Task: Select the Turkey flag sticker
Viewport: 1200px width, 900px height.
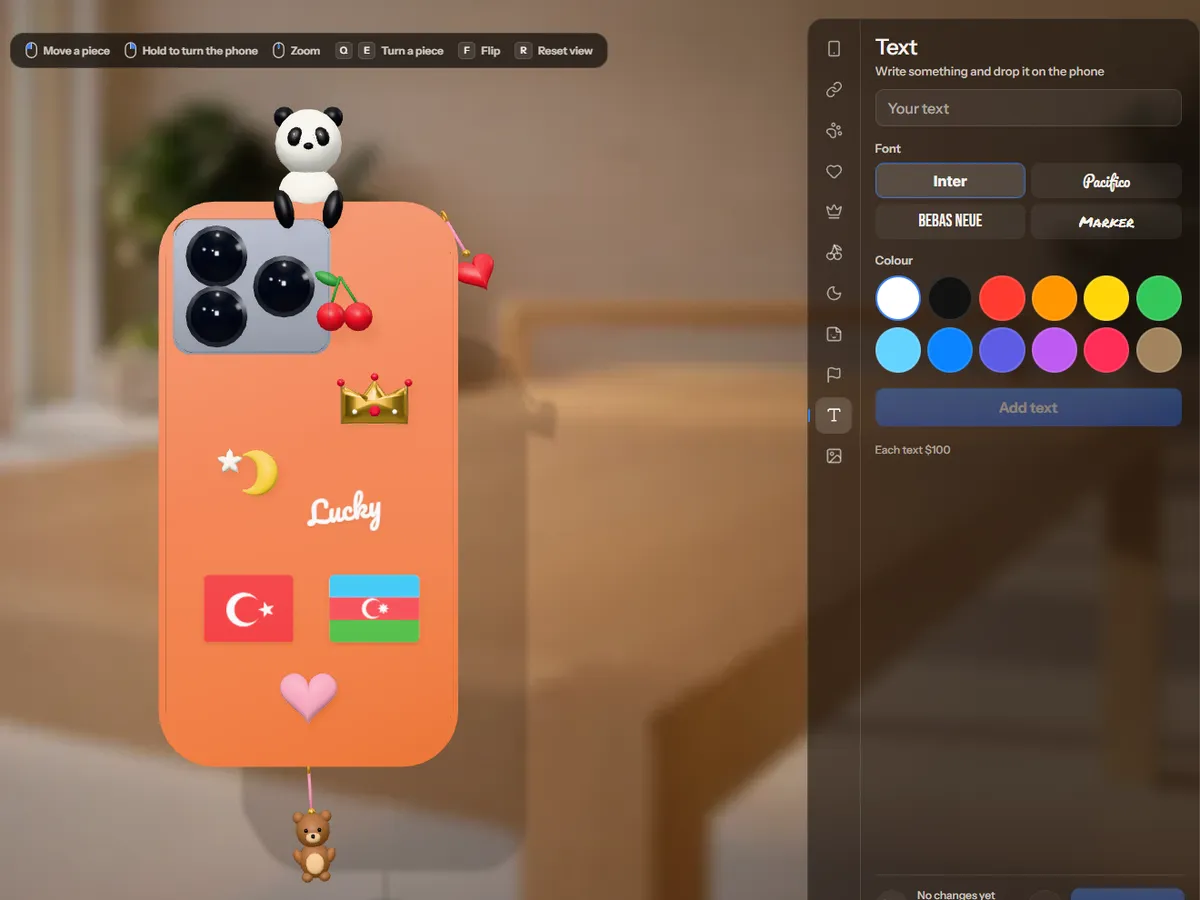Action: pyautogui.click(x=249, y=608)
